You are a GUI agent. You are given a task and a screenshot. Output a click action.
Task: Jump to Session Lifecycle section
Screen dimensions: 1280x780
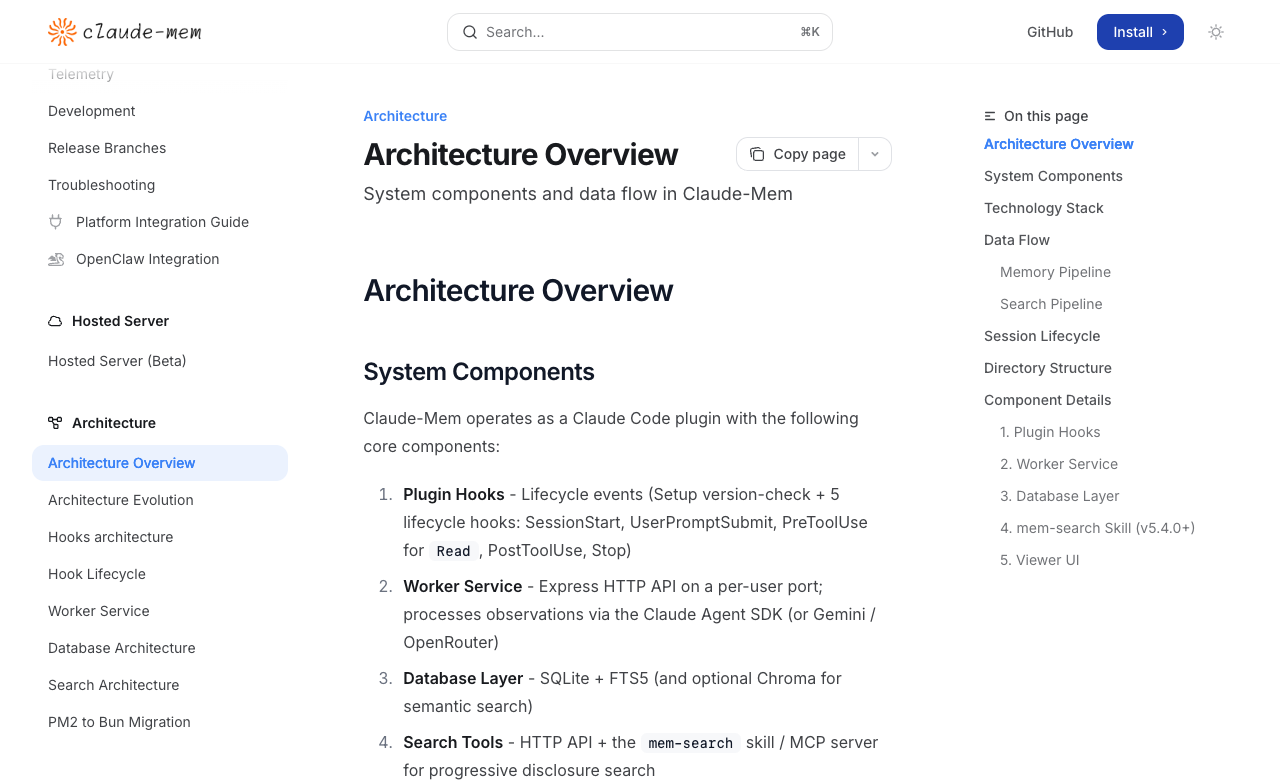click(x=1042, y=336)
